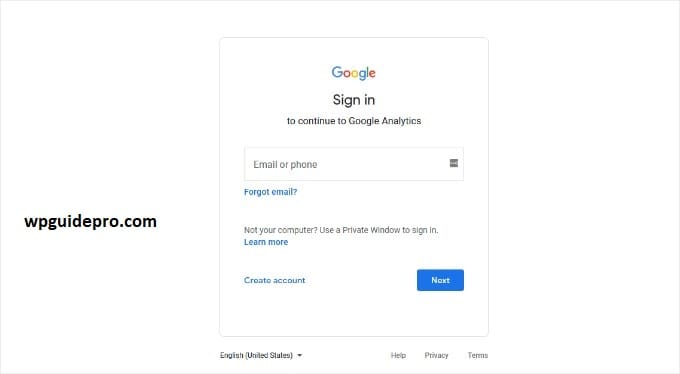Click the wpguidepro.com watermark text

click(91, 221)
